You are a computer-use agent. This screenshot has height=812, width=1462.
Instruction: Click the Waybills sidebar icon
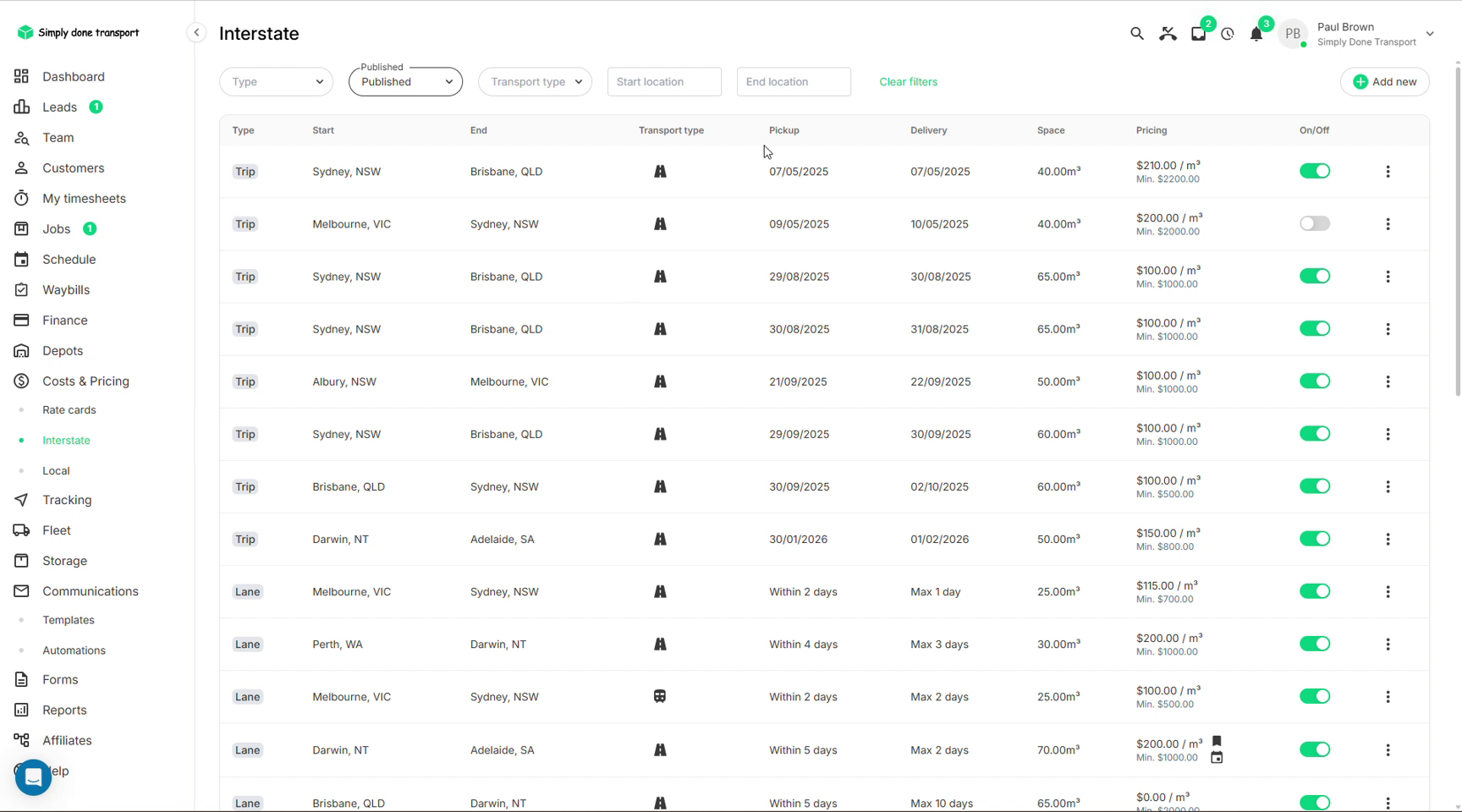click(21, 290)
